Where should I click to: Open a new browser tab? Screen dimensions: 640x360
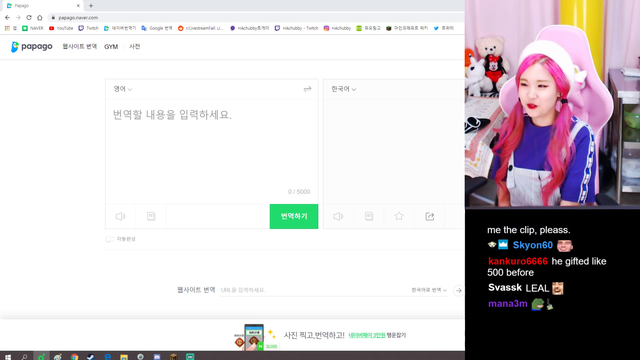pyautogui.click(x=91, y=6)
